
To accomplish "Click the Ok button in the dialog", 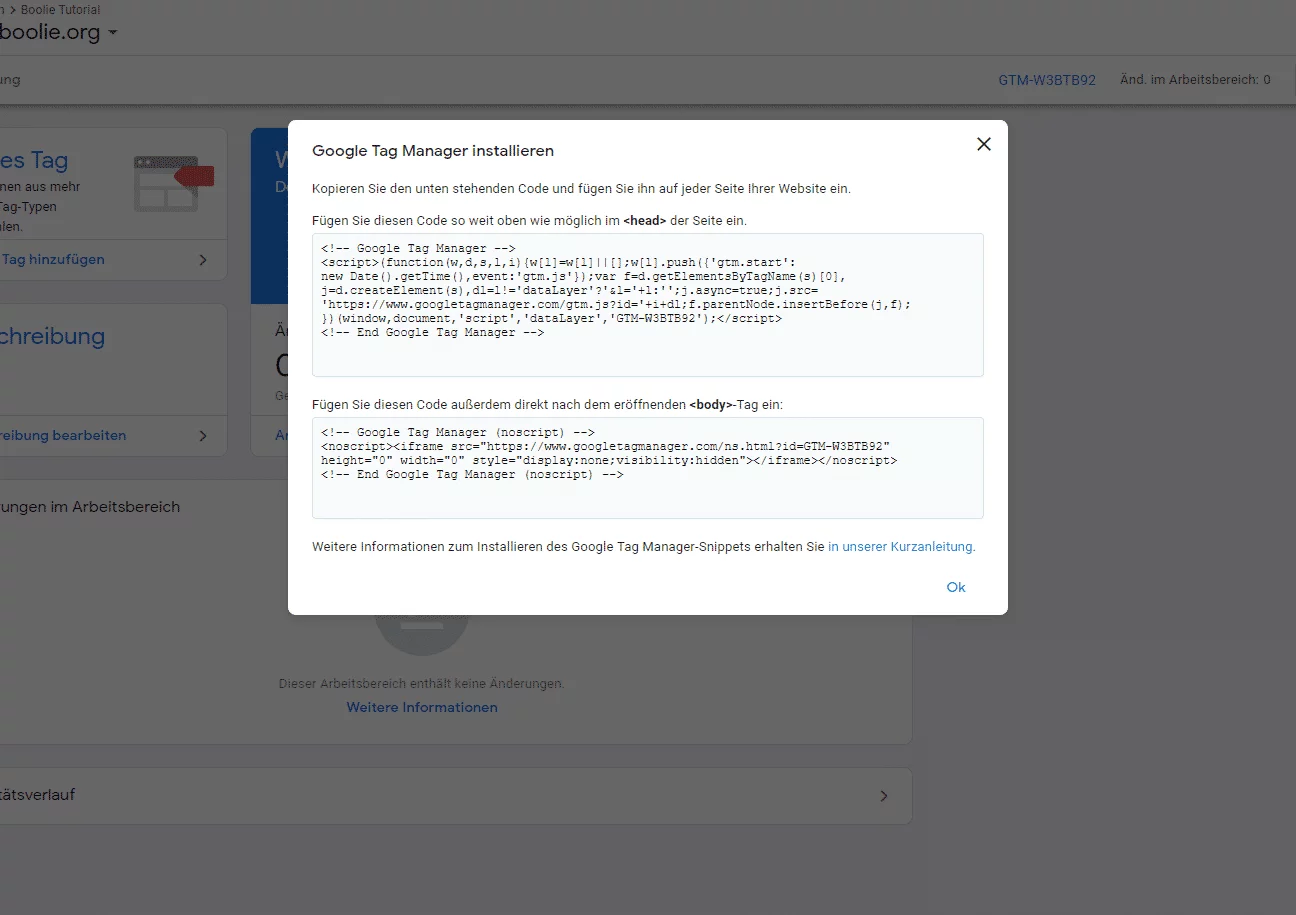I will 956,587.
